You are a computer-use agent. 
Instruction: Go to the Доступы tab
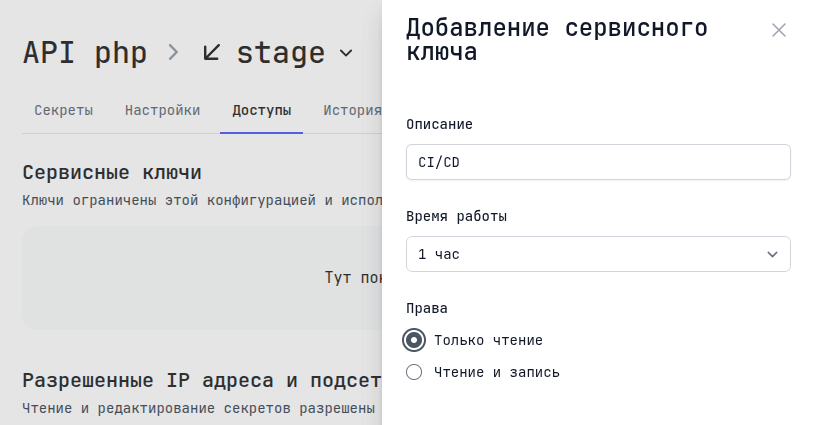tap(261, 110)
